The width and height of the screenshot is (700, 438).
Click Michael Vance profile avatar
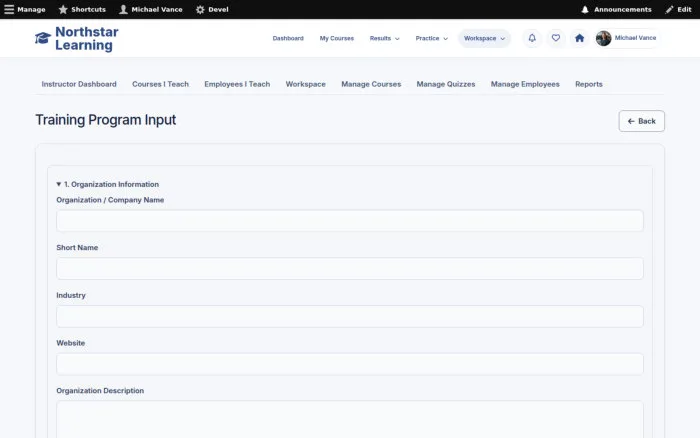[603, 38]
